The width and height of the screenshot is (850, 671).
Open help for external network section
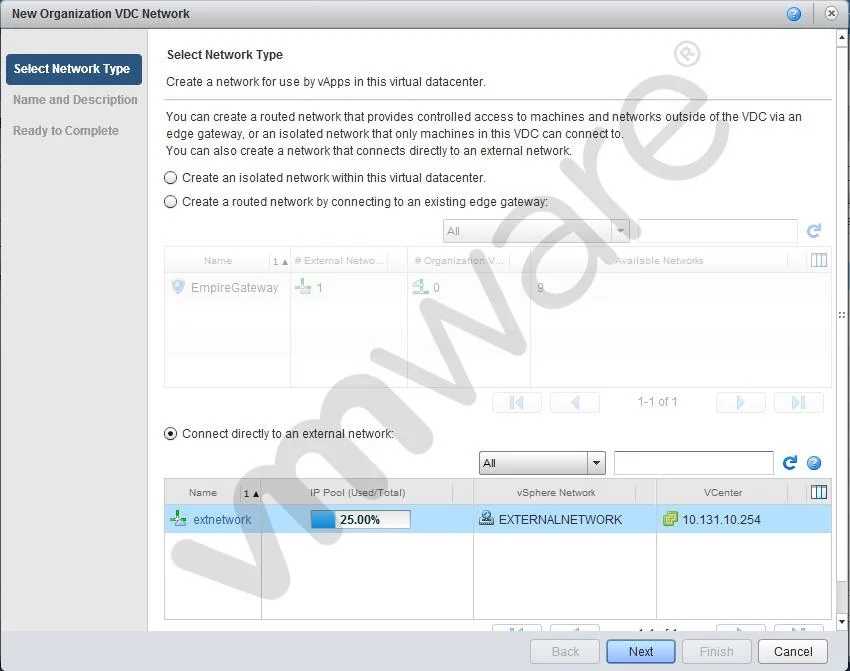coord(814,463)
